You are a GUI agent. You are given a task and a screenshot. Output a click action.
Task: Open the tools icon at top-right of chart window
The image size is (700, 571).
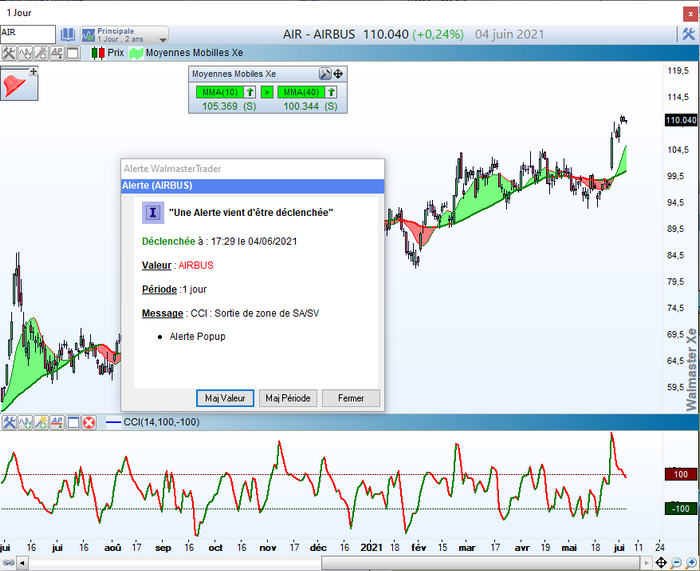[x=688, y=34]
